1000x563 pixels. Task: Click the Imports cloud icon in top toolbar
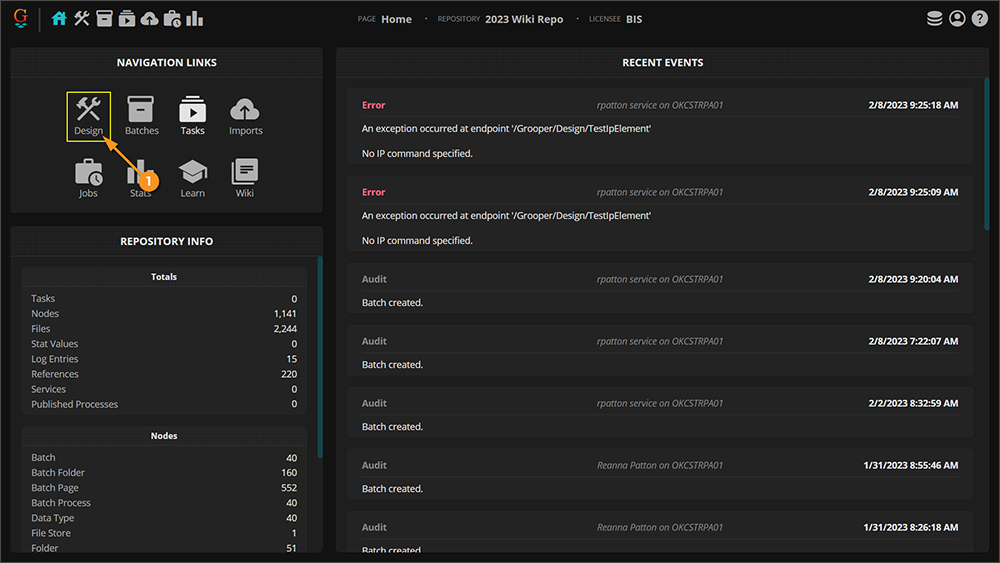[149, 18]
